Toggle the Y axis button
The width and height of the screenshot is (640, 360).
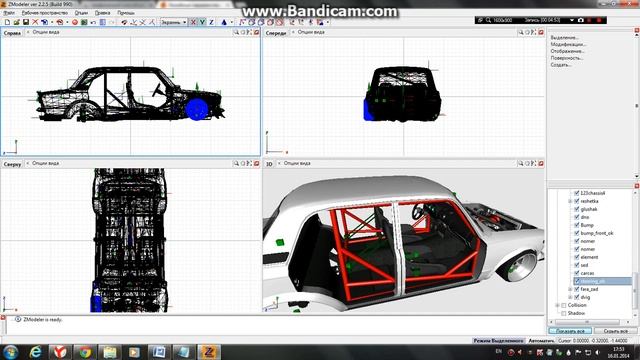[202, 22]
